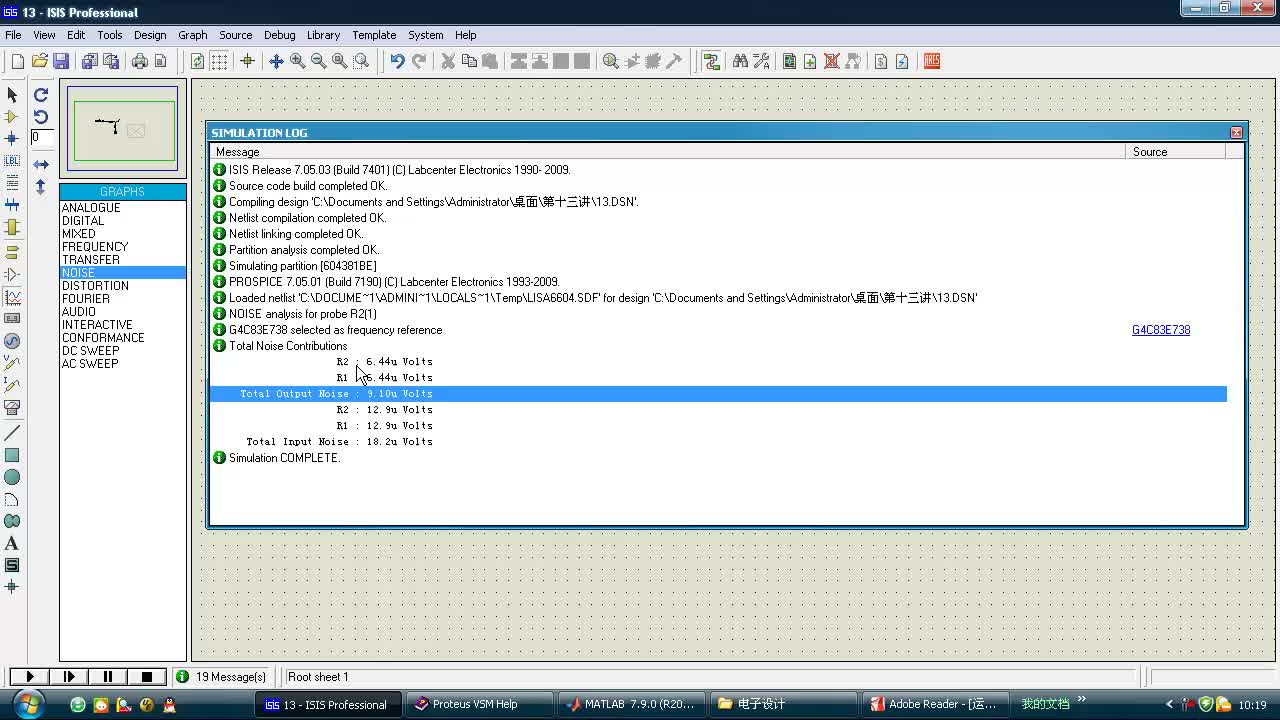1280x720 pixels.
Task: Open search and tag binoculars tool
Action: [x=740, y=61]
